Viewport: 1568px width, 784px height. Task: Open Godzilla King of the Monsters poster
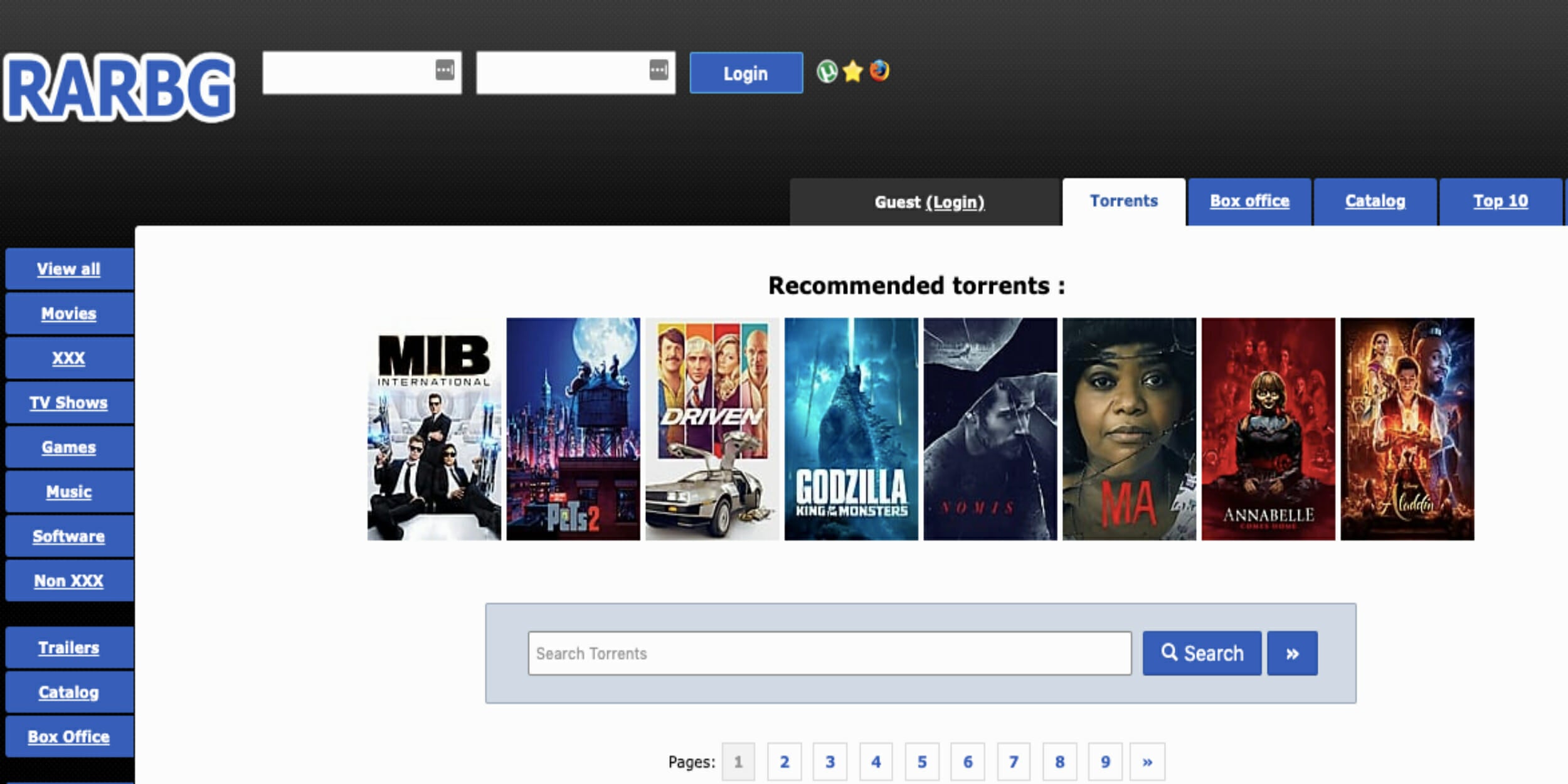tap(851, 429)
